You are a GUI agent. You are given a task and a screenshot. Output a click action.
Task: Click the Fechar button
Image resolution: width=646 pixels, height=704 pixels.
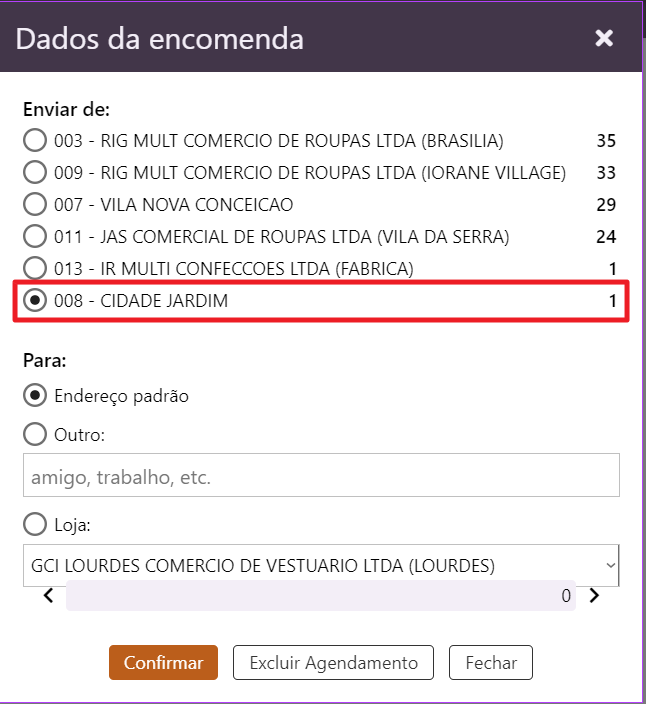point(491,663)
